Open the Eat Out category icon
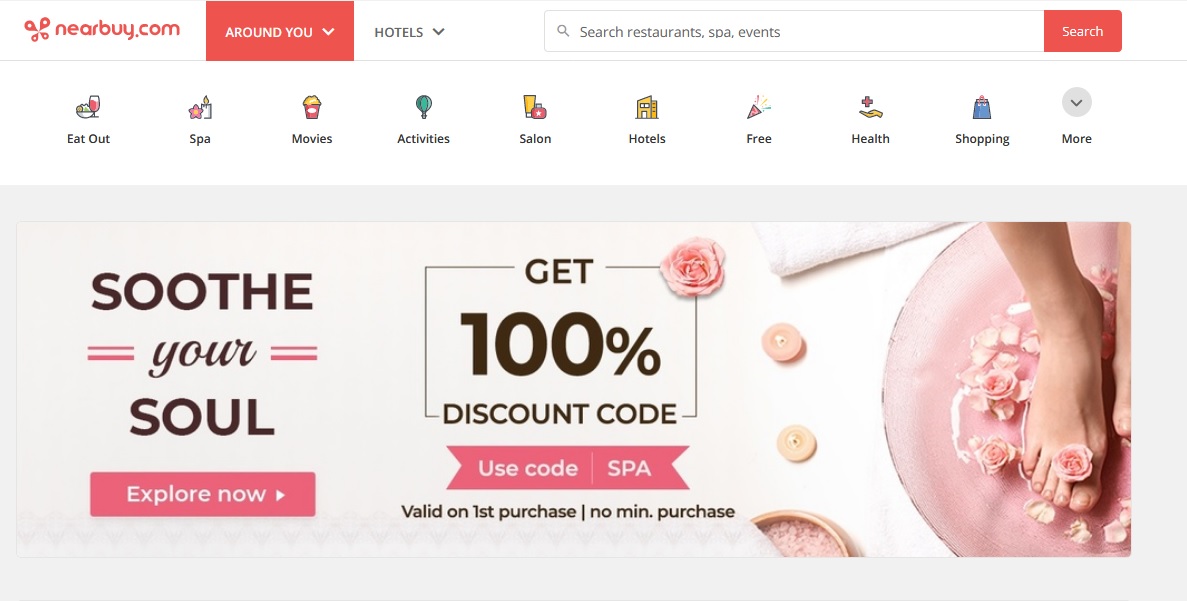Screen dimensions: 1187x601 [x=89, y=107]
